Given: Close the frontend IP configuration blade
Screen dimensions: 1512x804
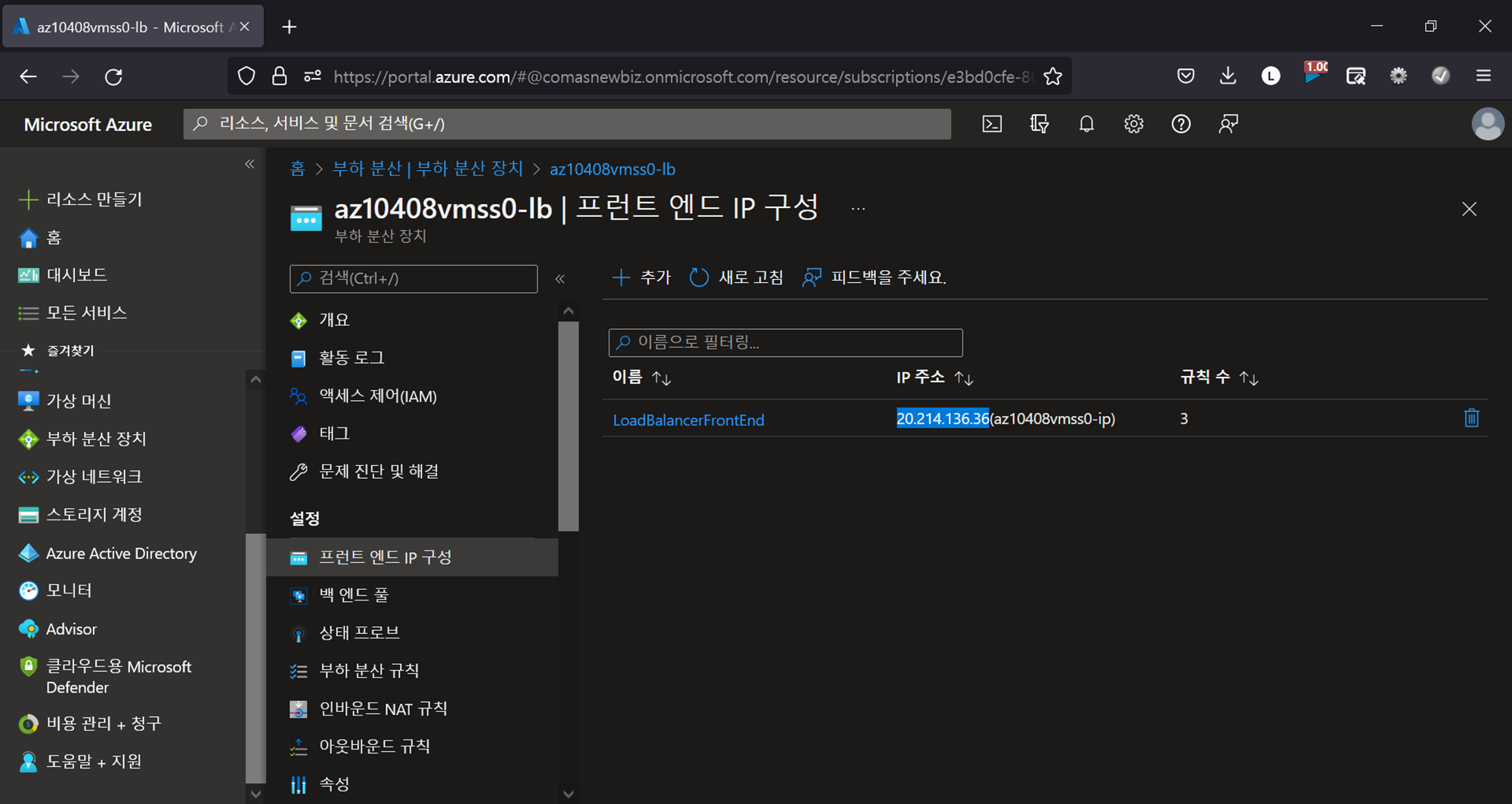Looking at the screenshot, I should coord(1469,209).
